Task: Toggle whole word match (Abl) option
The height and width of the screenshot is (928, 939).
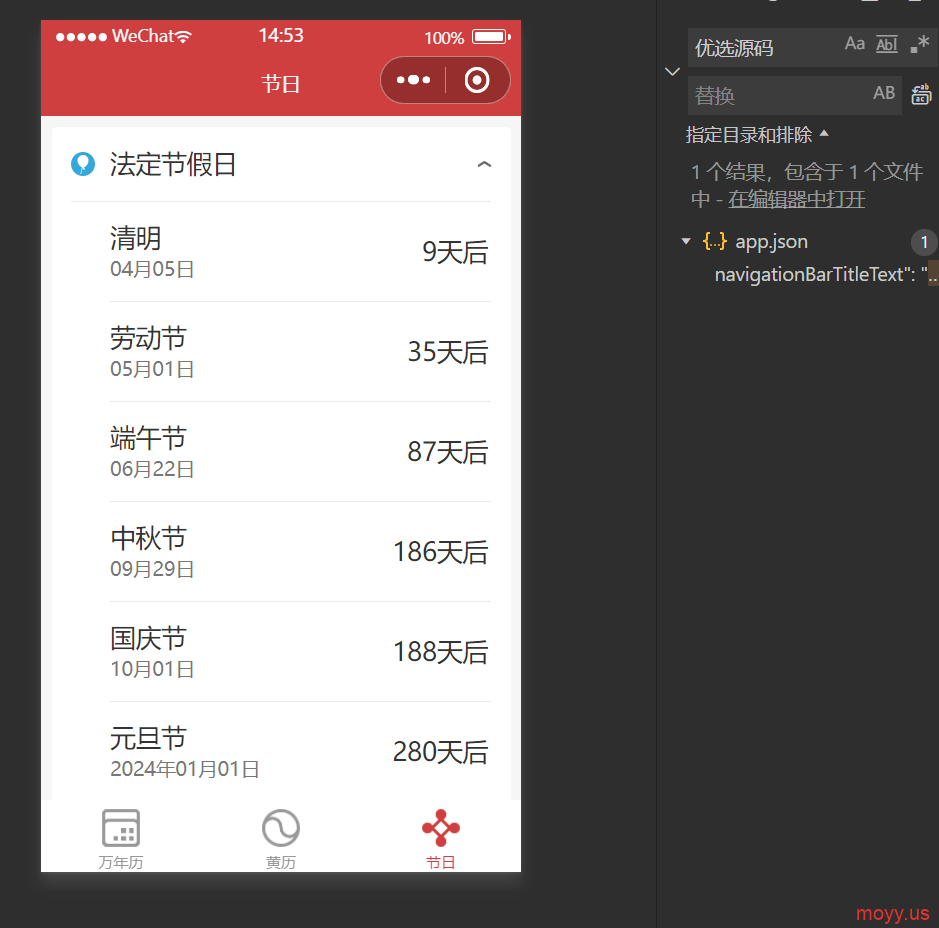Action: pos(887,44)
